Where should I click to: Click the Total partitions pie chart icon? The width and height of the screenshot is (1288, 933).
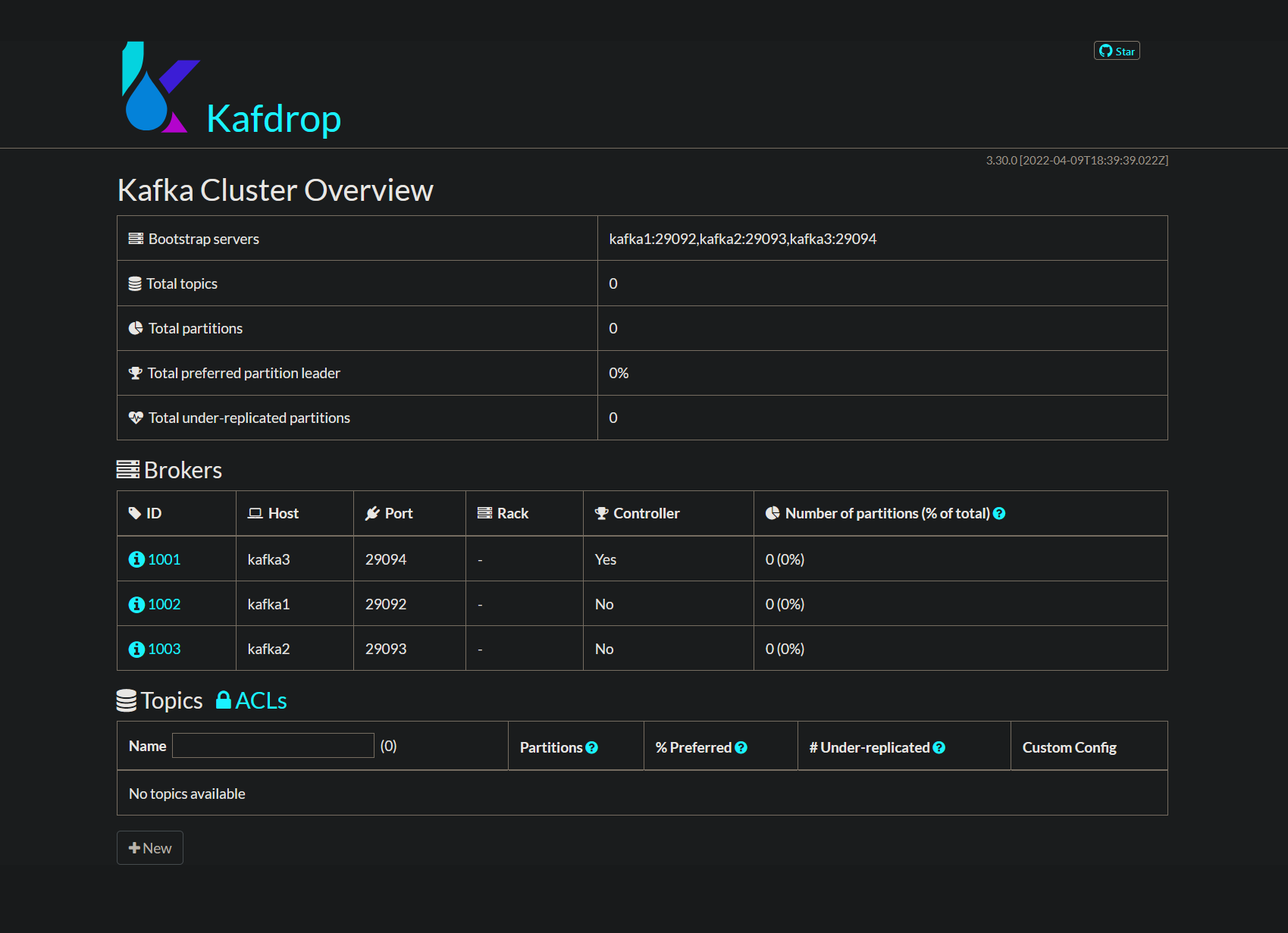136,328
